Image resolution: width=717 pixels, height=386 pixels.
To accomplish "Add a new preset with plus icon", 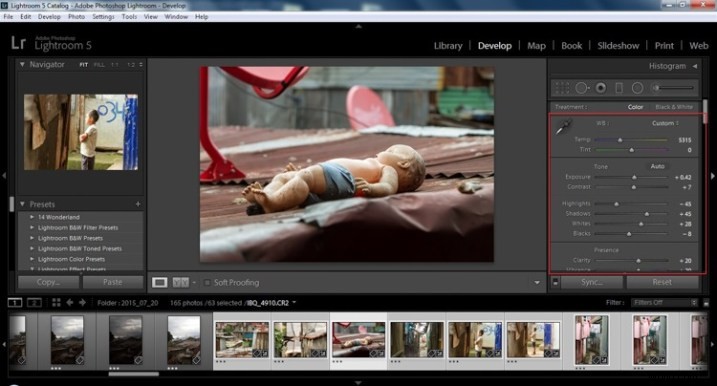I will (x=138, y=204).
